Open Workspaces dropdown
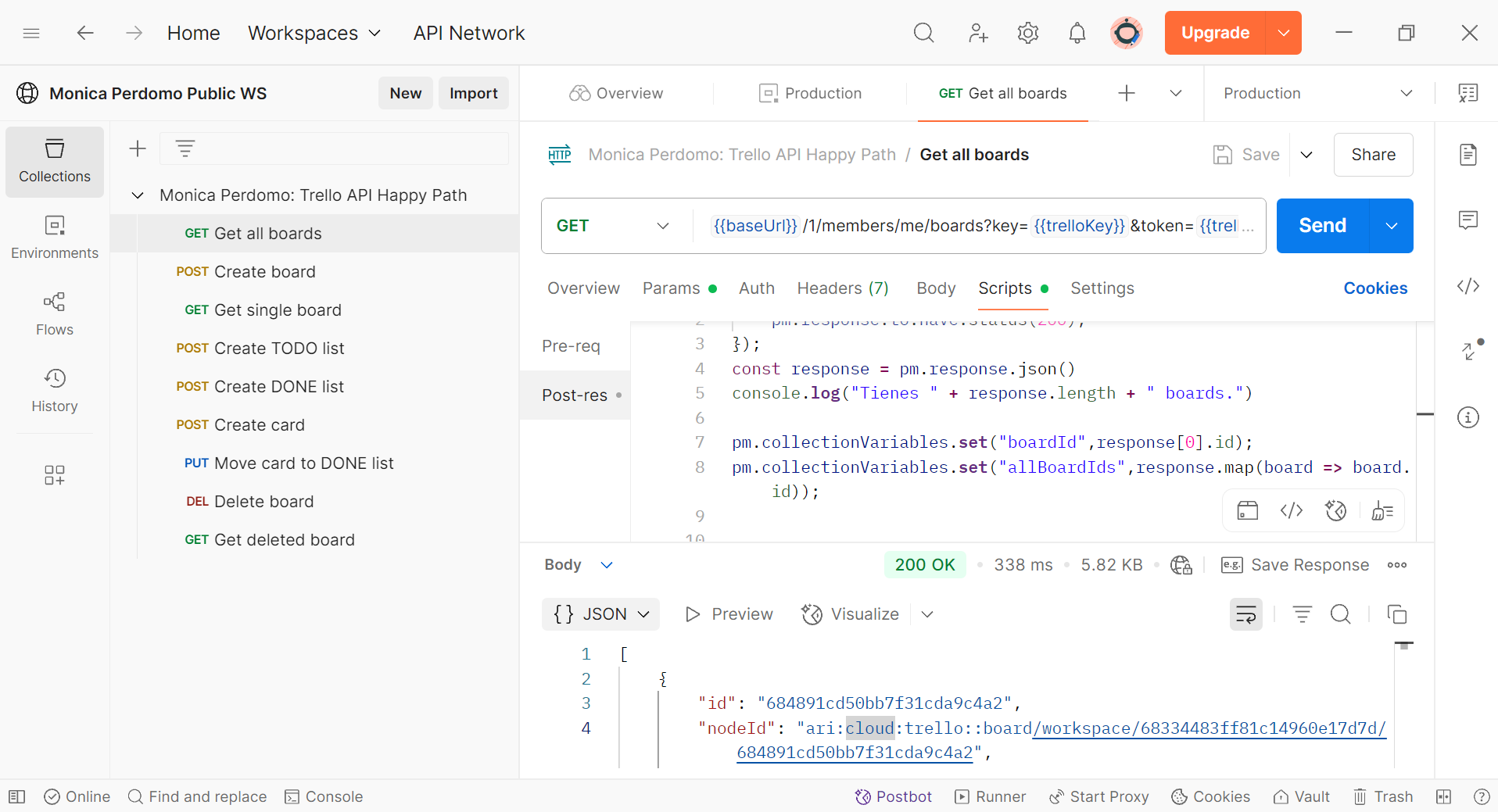The width and height of the screenshot is (1498, 812). 314,33
